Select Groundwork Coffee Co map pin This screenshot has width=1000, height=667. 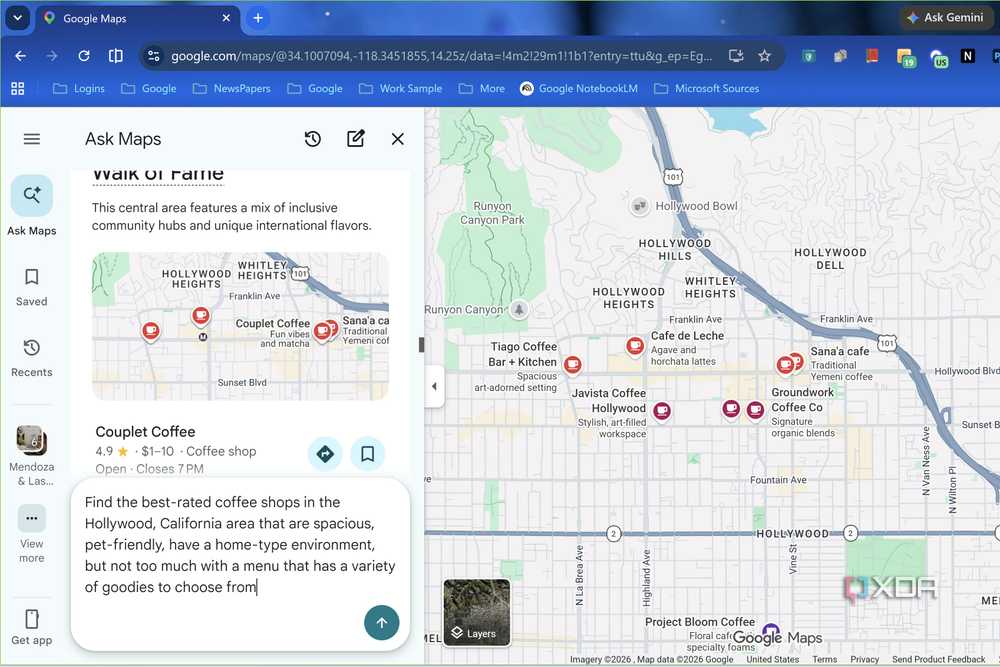click(755, 410)
